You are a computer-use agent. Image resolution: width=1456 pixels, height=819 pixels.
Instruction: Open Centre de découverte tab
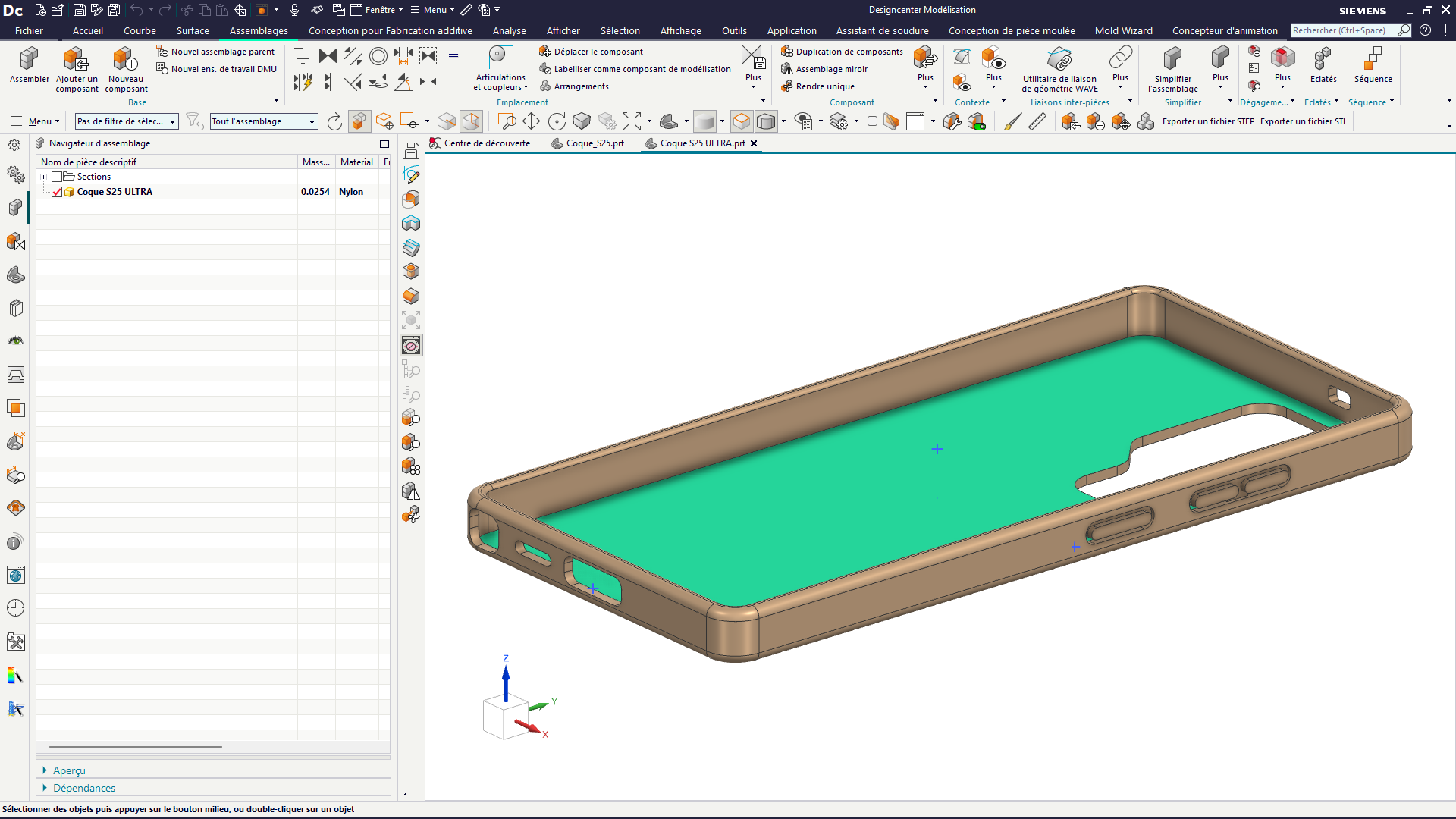click(x=479, y=143)
